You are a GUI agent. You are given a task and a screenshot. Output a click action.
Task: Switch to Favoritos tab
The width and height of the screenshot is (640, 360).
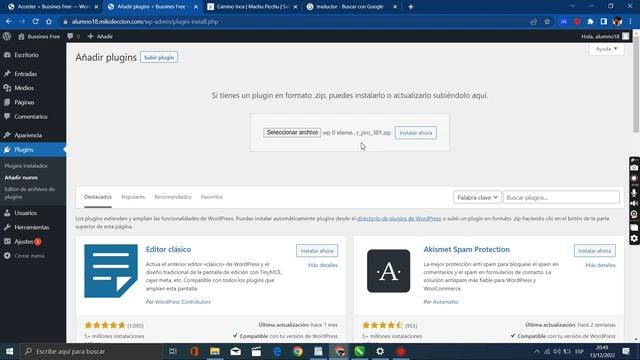(x=212, y=197)
